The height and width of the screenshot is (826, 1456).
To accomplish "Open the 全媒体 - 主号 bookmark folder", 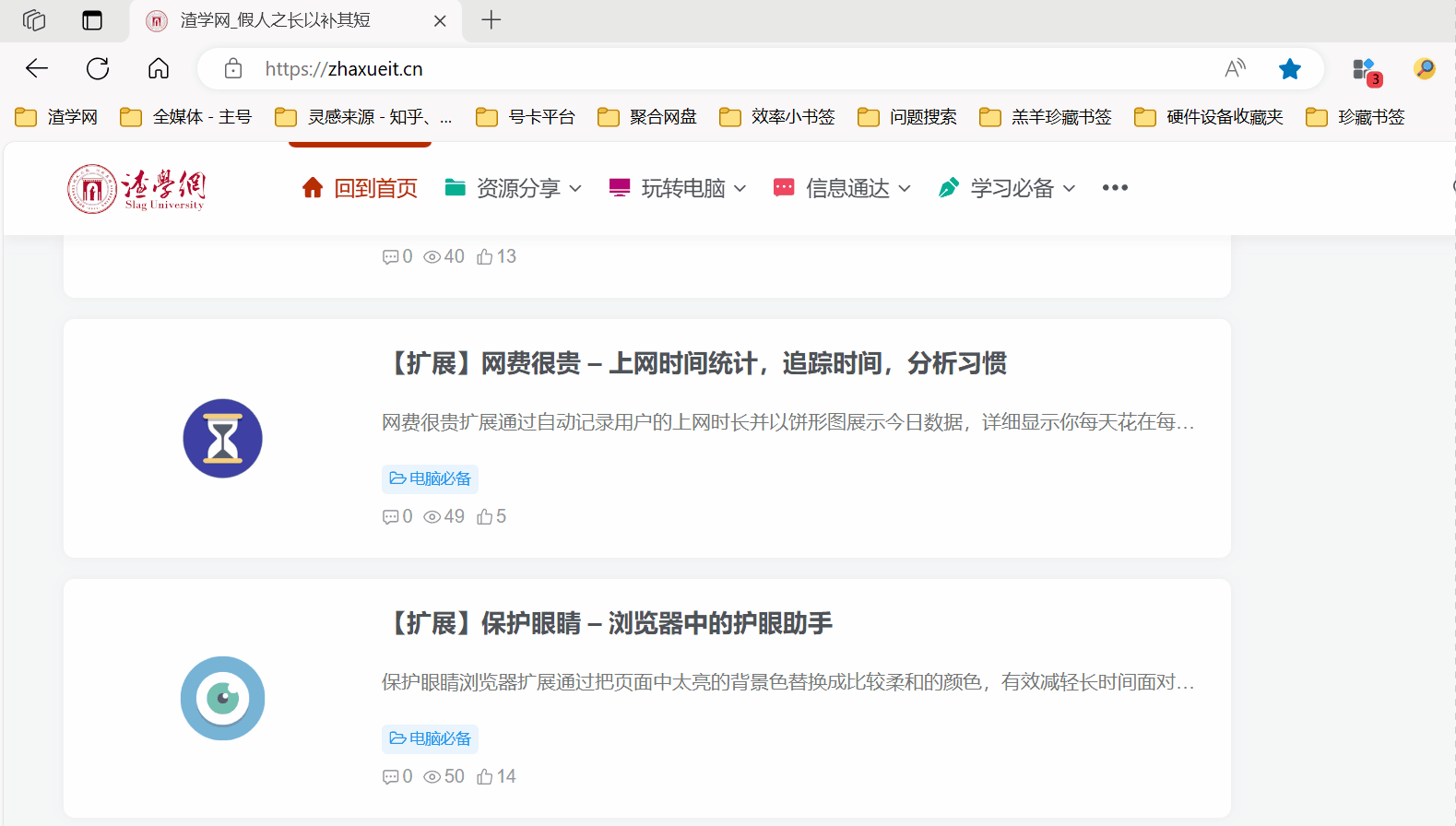I will coord(186,117).
